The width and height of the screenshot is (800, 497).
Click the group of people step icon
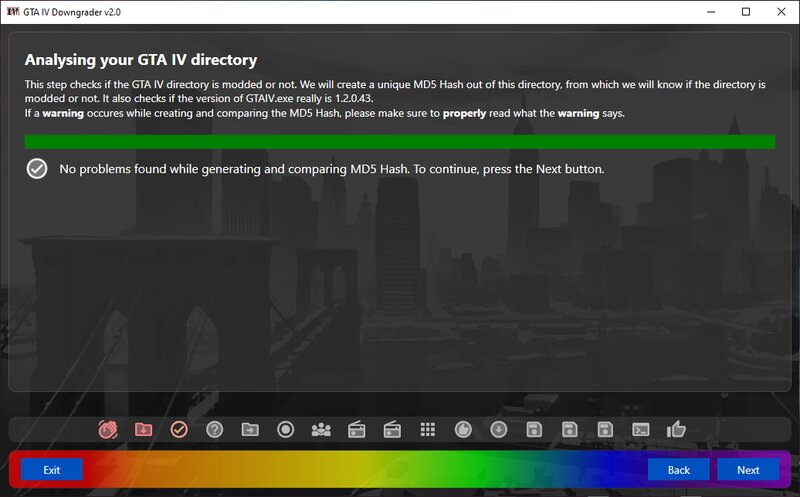[321, 429]
